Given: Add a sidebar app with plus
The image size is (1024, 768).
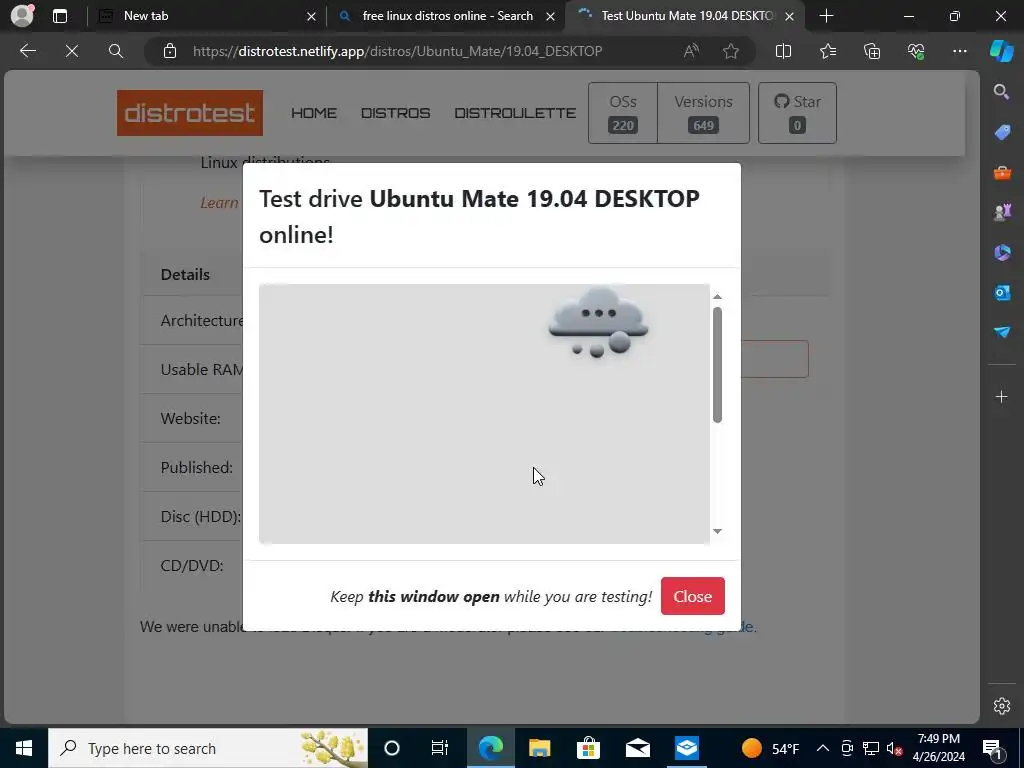Looking at the screenshot, I should pyautogui.click(x=1002, y=396).
